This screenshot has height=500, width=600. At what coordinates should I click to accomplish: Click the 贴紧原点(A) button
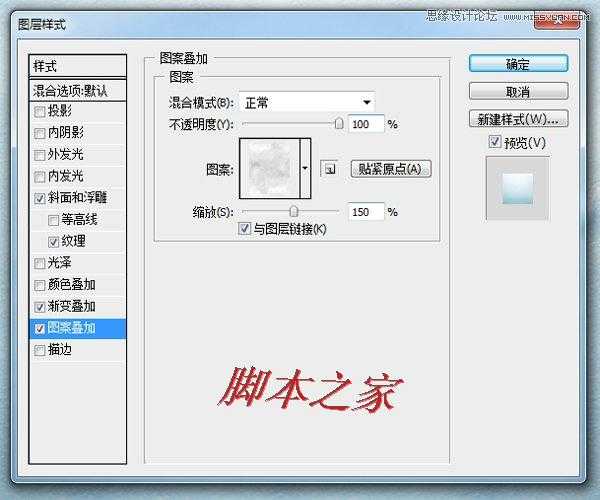click(x=391, y=169)
